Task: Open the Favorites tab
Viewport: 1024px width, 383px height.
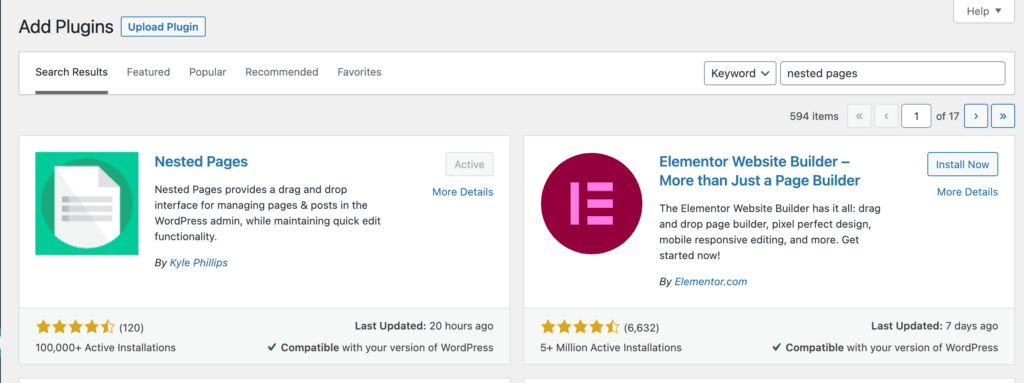Action: point(359,72)
